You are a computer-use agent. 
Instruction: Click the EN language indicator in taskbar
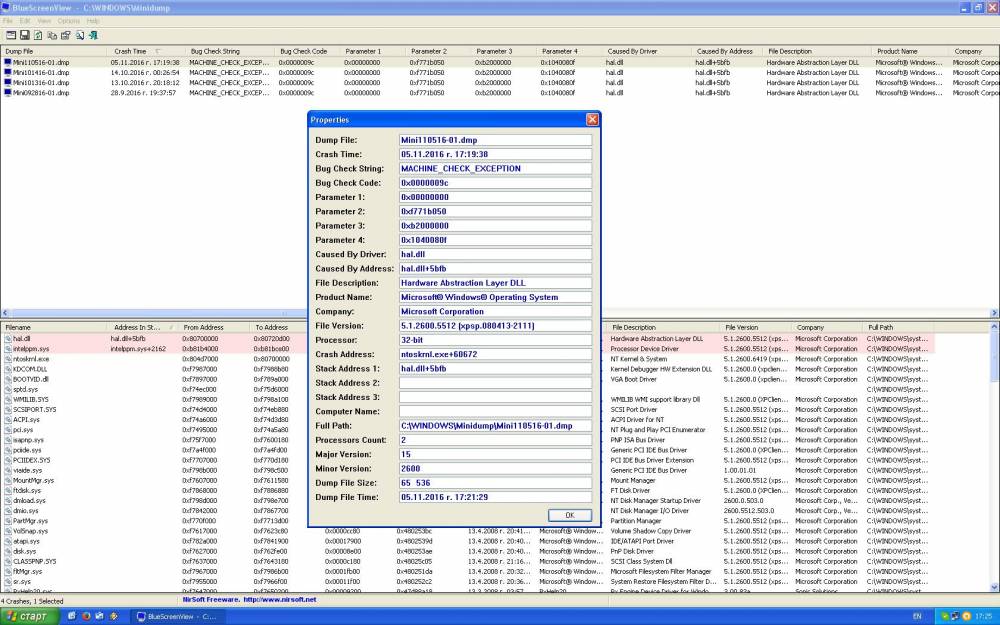pyautogui.click(x=917, y=616)
